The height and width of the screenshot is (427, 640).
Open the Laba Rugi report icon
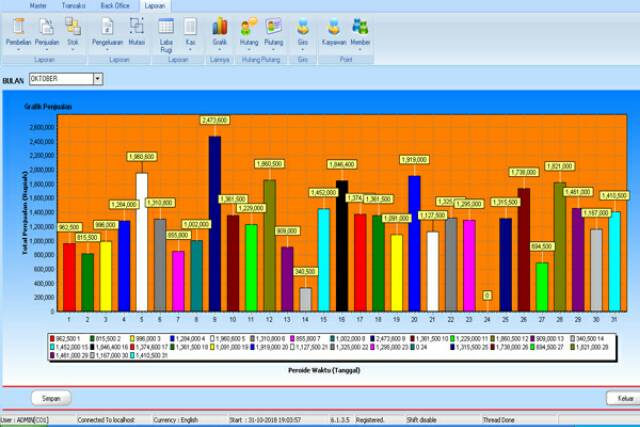pyautogui.click(x=166, y=27)
